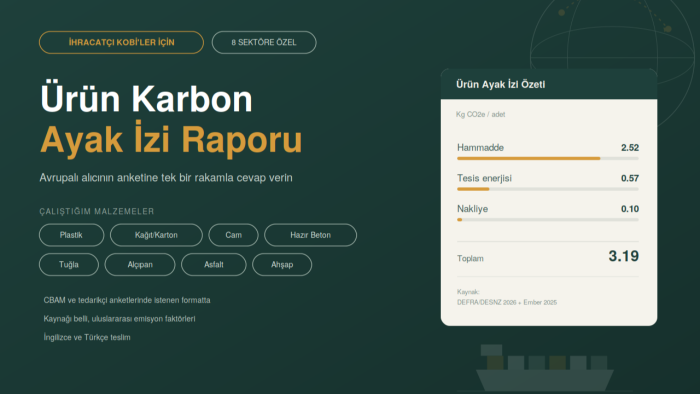Select the Kağıt/Karton material chip

pos(156,235)
